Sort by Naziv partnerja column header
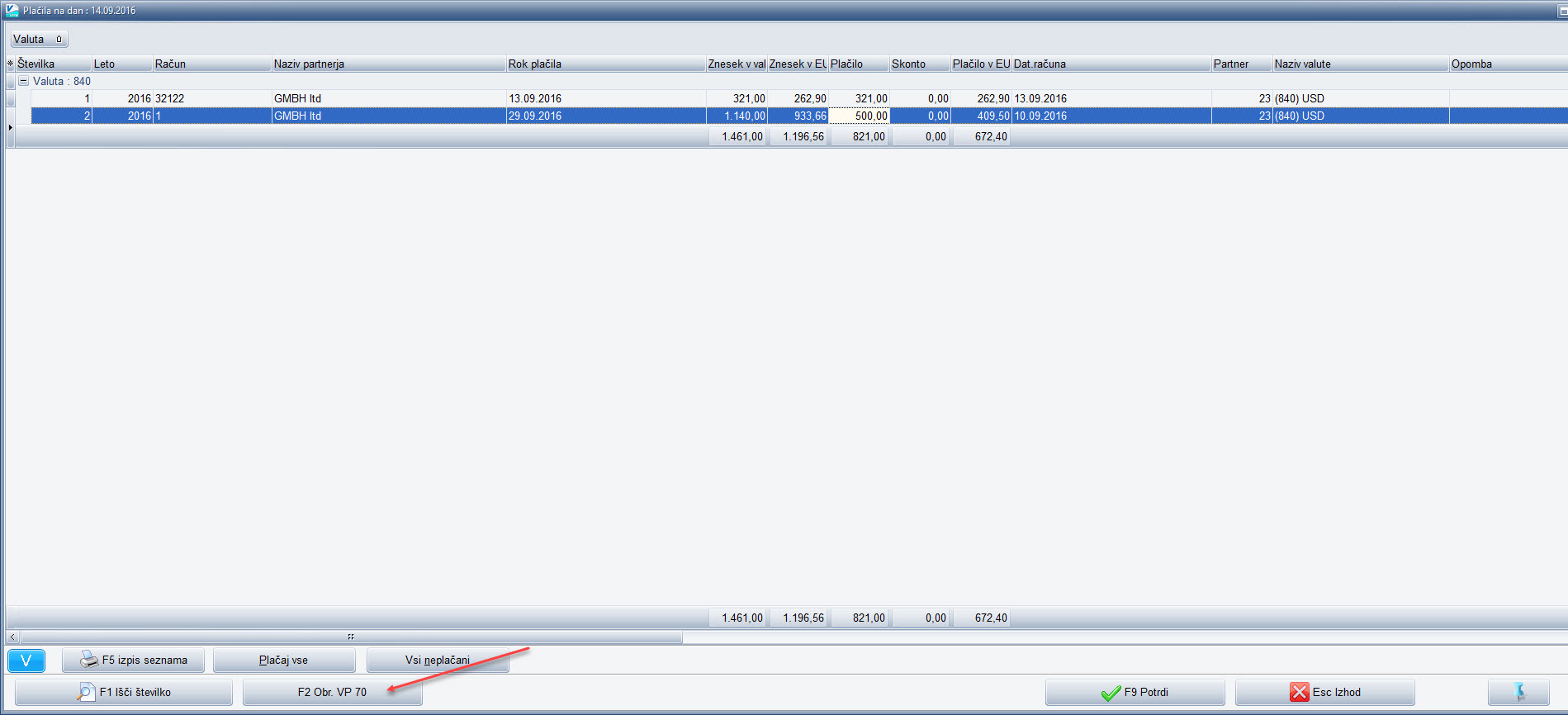 (389, 64)
